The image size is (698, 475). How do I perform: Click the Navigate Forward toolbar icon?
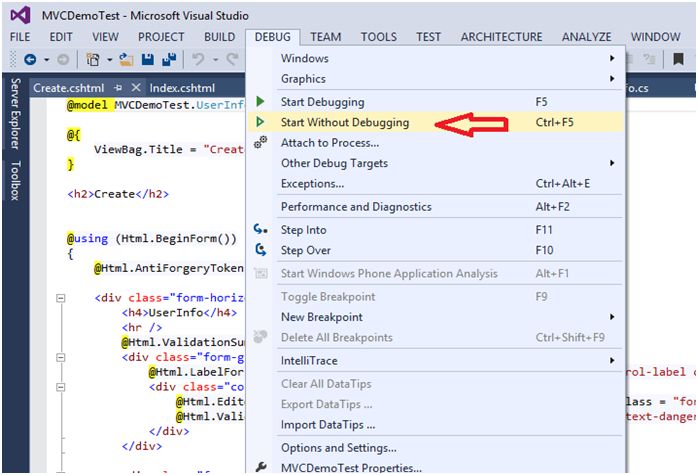[63, 59]
